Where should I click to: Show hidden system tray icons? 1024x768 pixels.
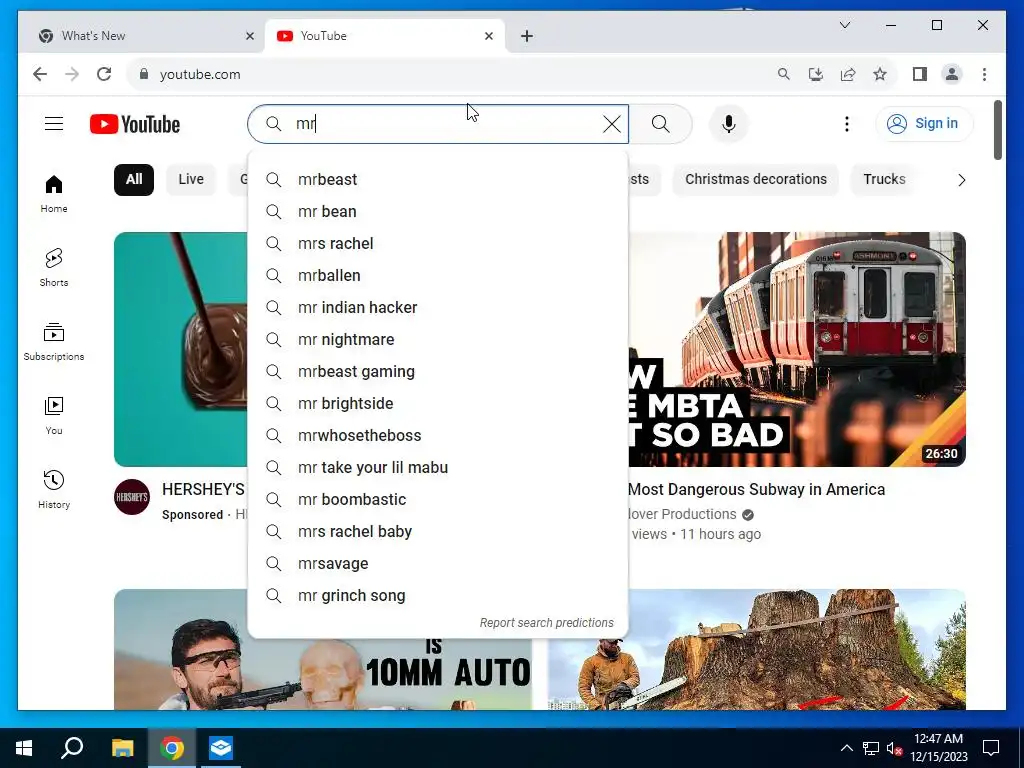pyautogui.click(x=846, y=748)
